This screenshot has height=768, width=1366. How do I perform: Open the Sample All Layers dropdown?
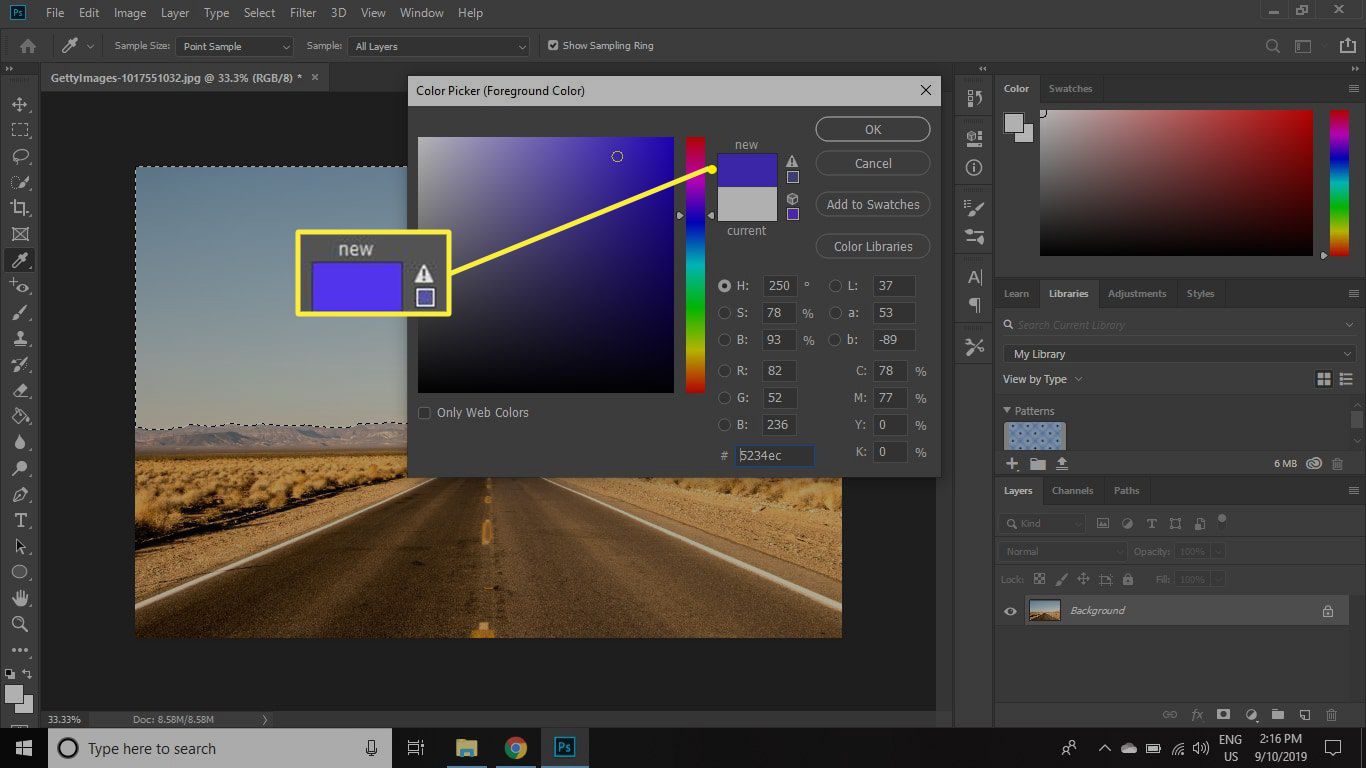tap(439, 46)
